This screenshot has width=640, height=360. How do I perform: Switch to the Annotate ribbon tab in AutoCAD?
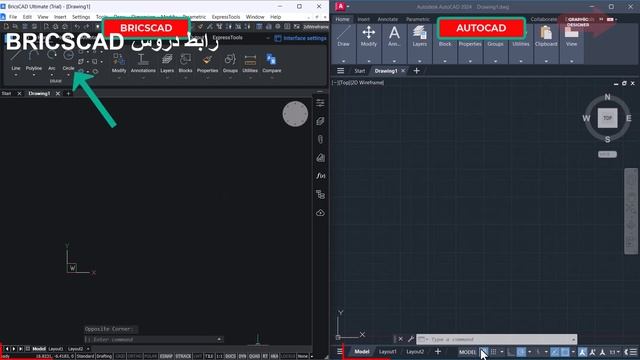[387, 19]
